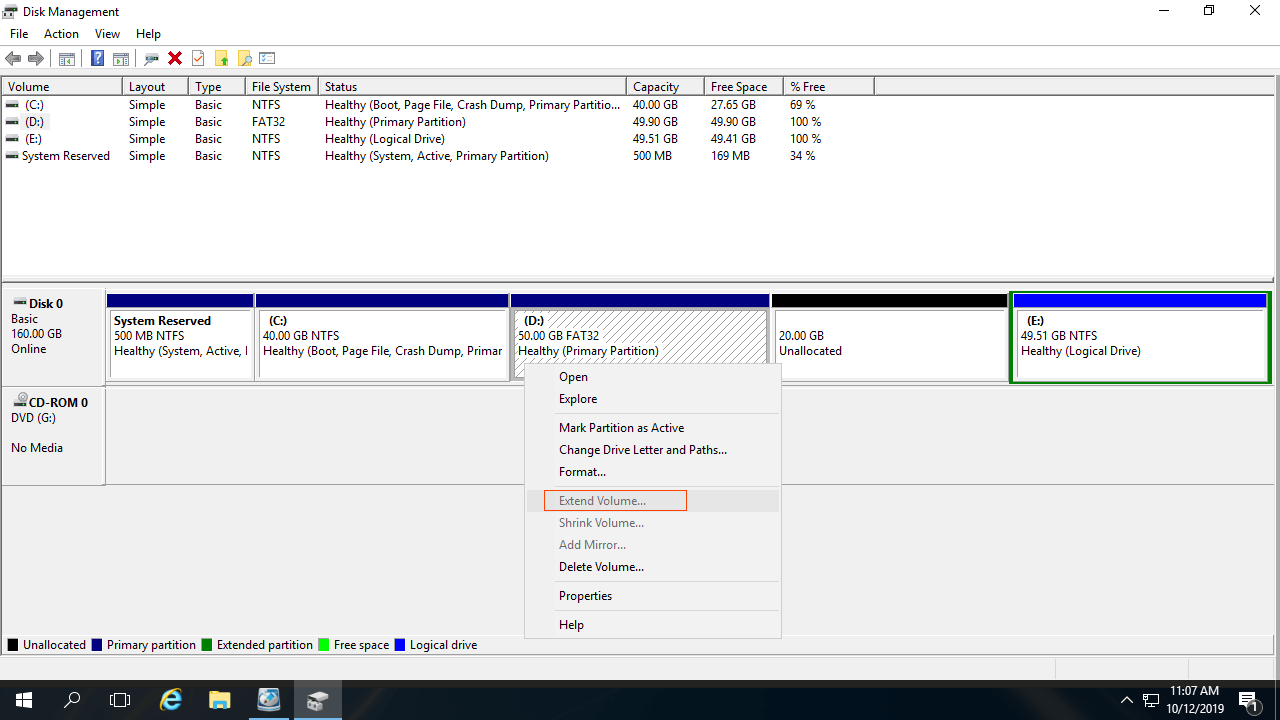Click the Show/Hide Console Tree toolbar icon

click(x=67, y=58)
